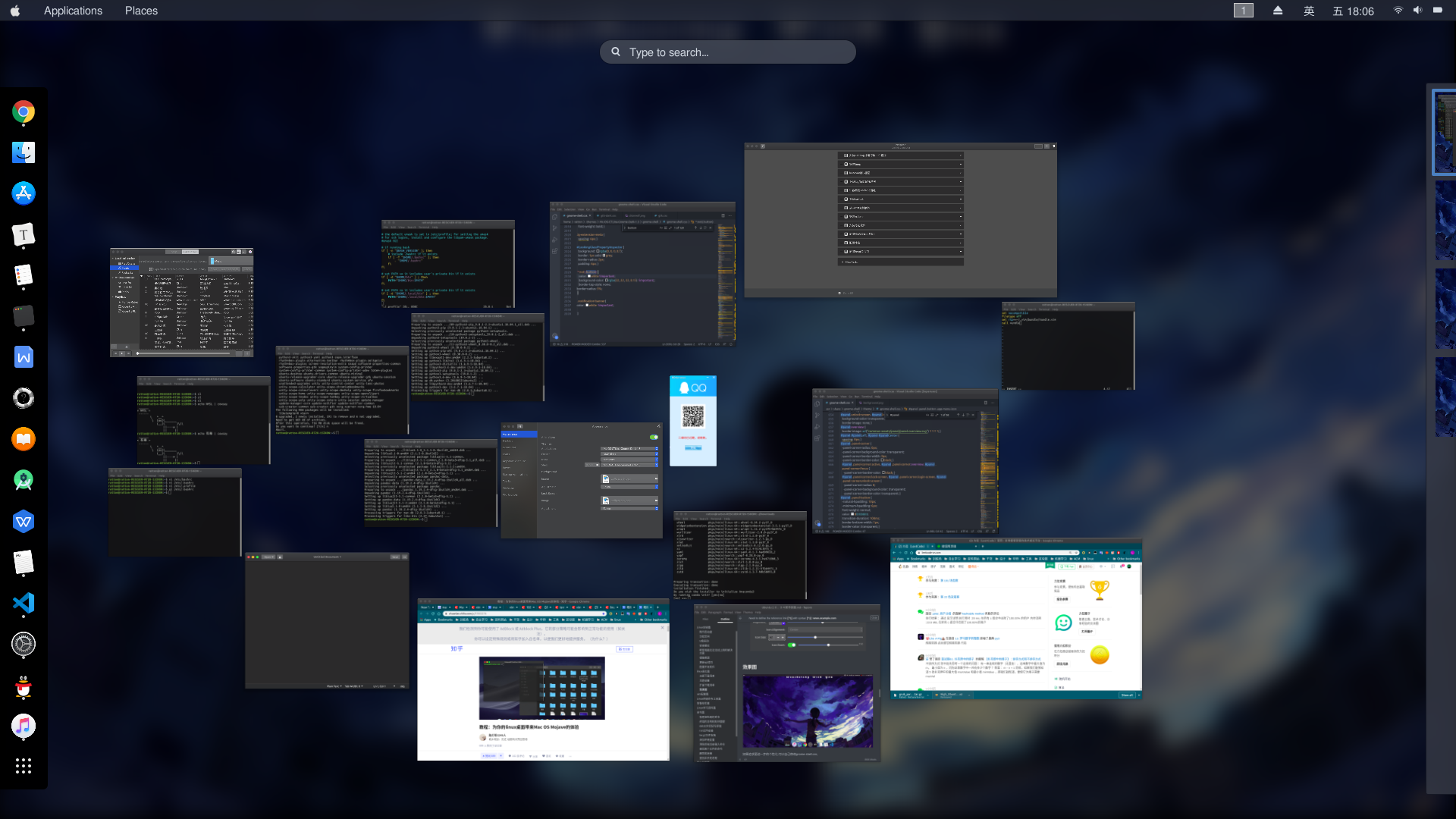The image size is (1456, 819).
Task: Select the Tweaks settings window thumbnail
Action: 582,481
